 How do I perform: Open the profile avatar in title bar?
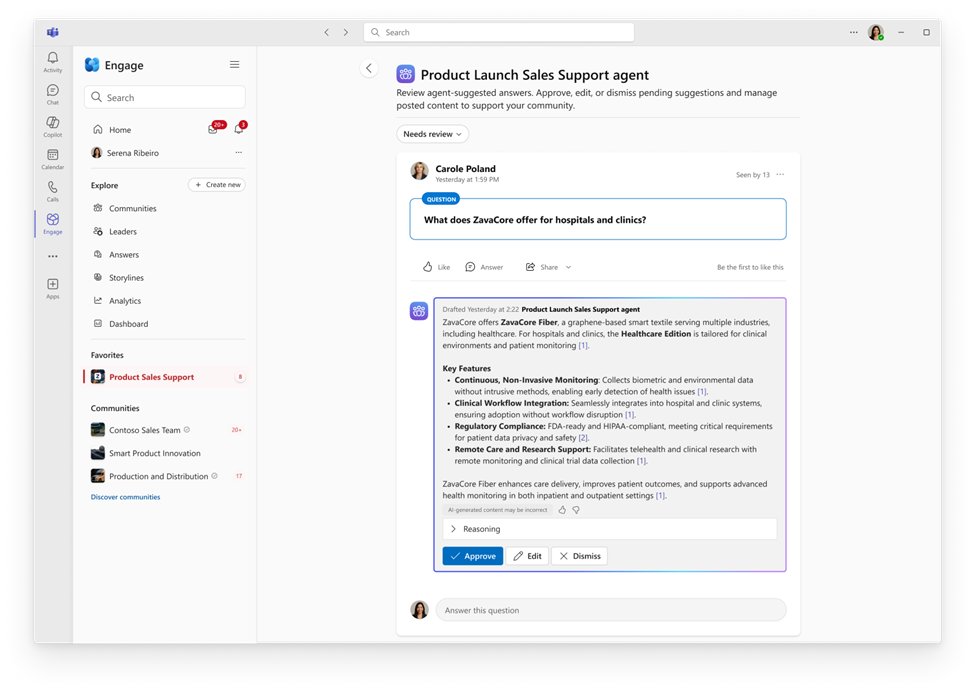coord(876,32)
